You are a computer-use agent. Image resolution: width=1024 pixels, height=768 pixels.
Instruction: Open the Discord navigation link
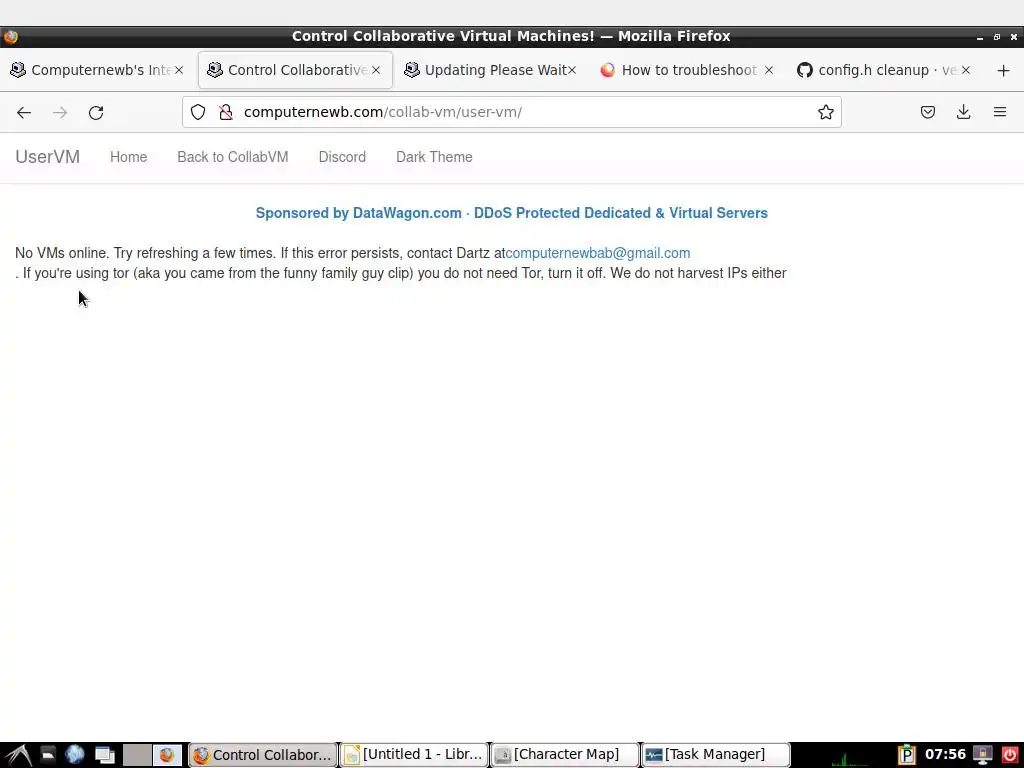[342, 157]
